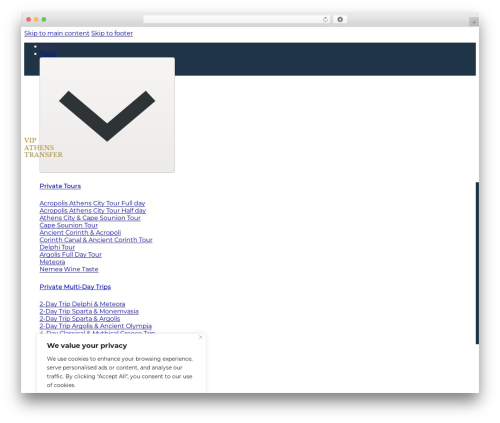Click the page vertical scrollbar
Image resolution: width=500 pixels, height=423 pixels.
point(477,263)
